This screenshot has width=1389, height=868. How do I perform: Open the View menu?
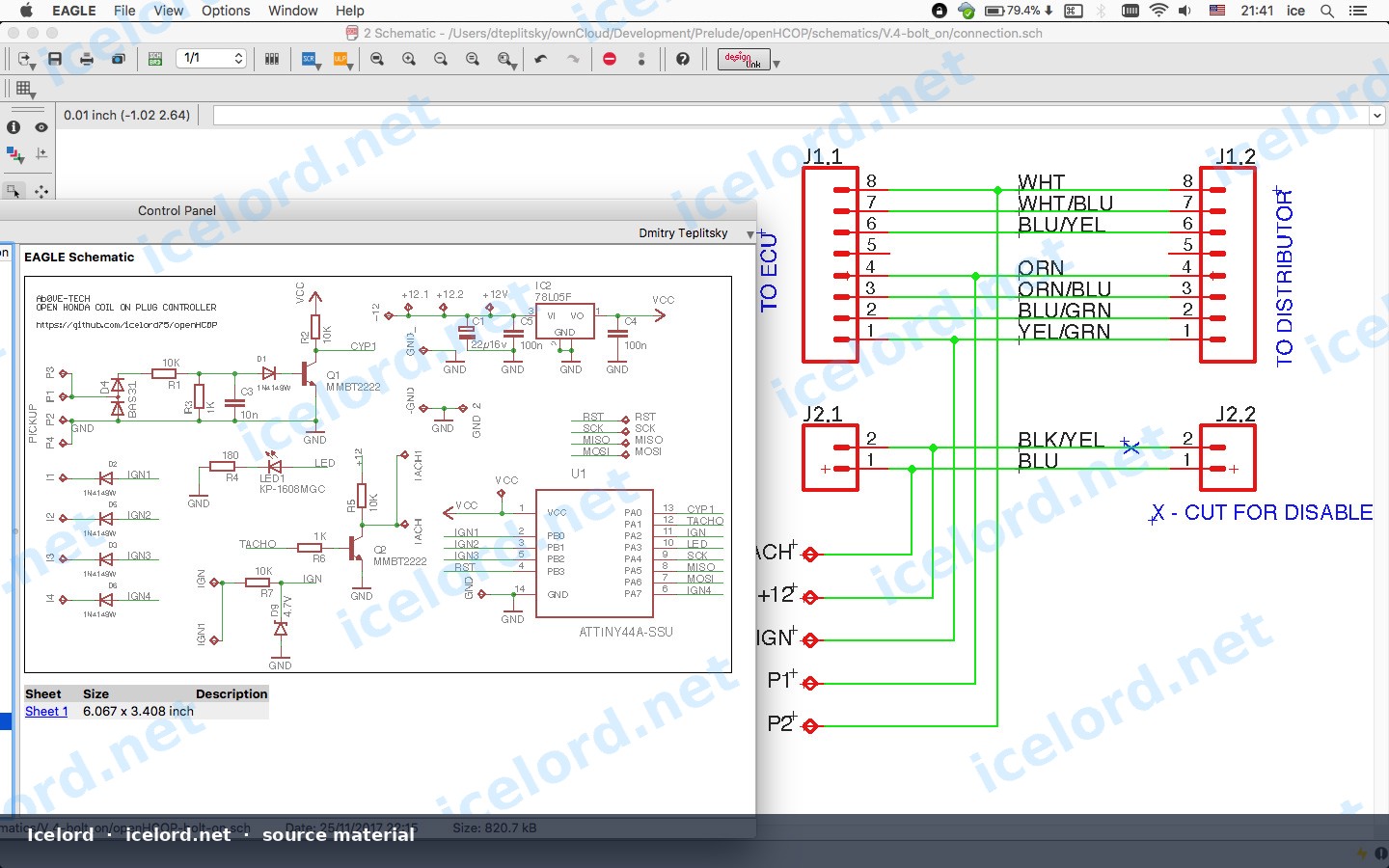tap(169, 11)
